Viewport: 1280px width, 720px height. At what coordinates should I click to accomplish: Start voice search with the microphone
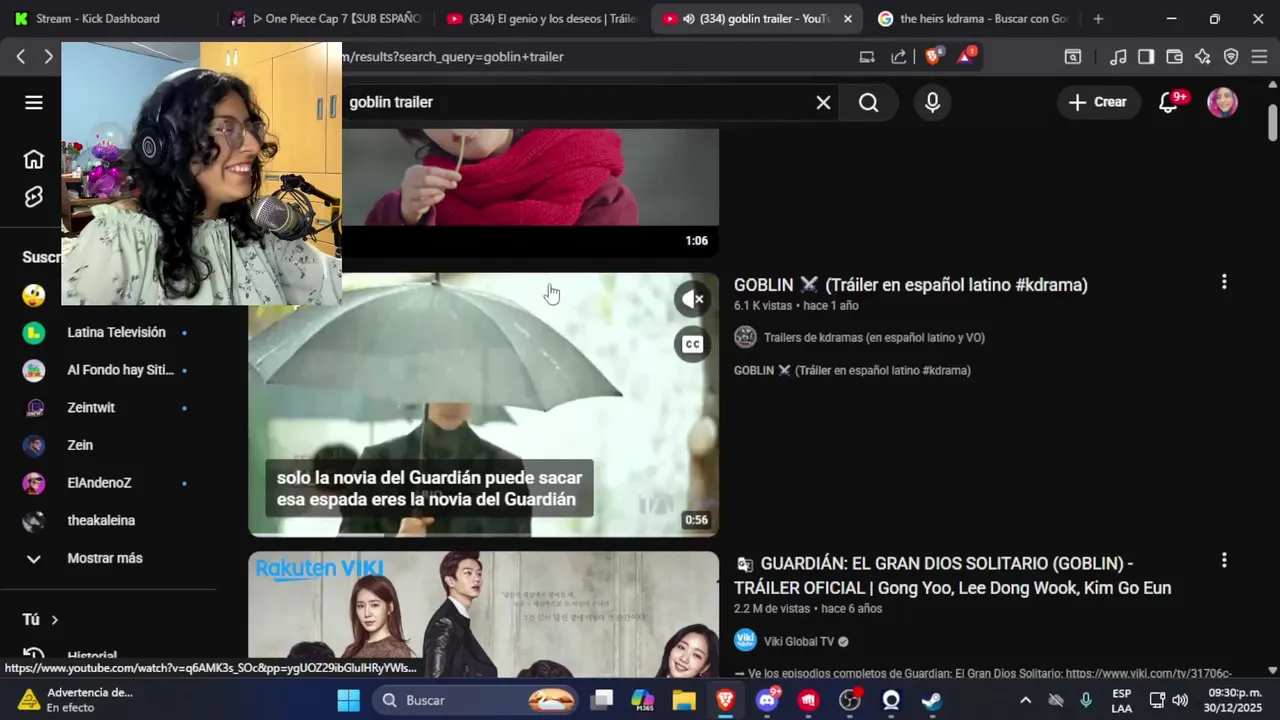(932, 102)
